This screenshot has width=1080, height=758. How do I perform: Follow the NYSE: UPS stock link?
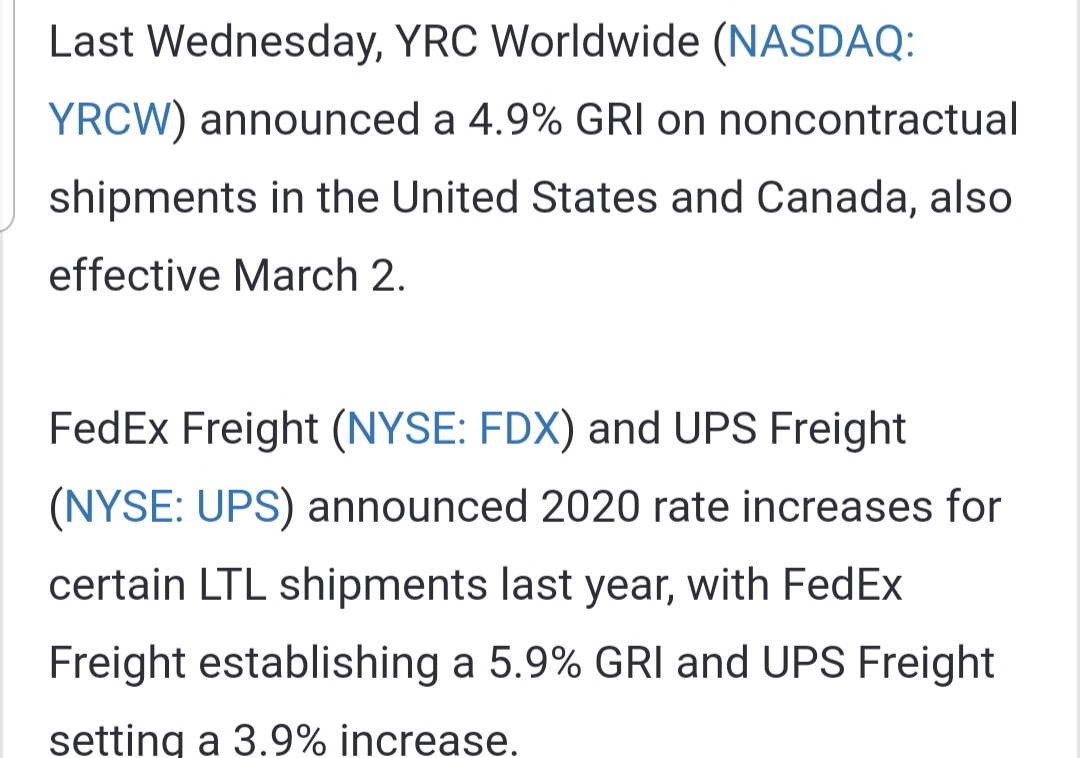pos(170,507)
